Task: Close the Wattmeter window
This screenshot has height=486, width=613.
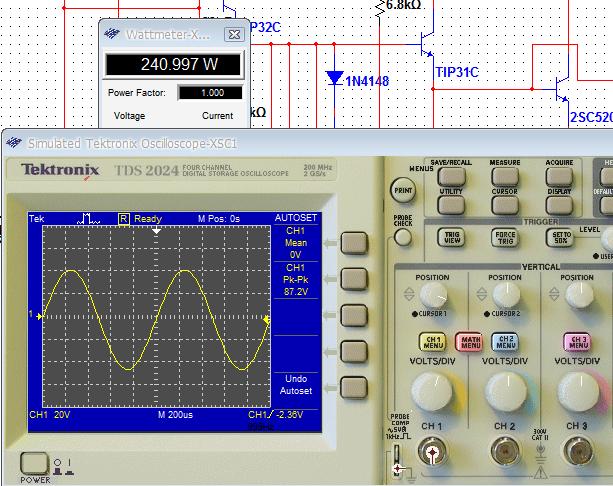Action: [234, 34]
